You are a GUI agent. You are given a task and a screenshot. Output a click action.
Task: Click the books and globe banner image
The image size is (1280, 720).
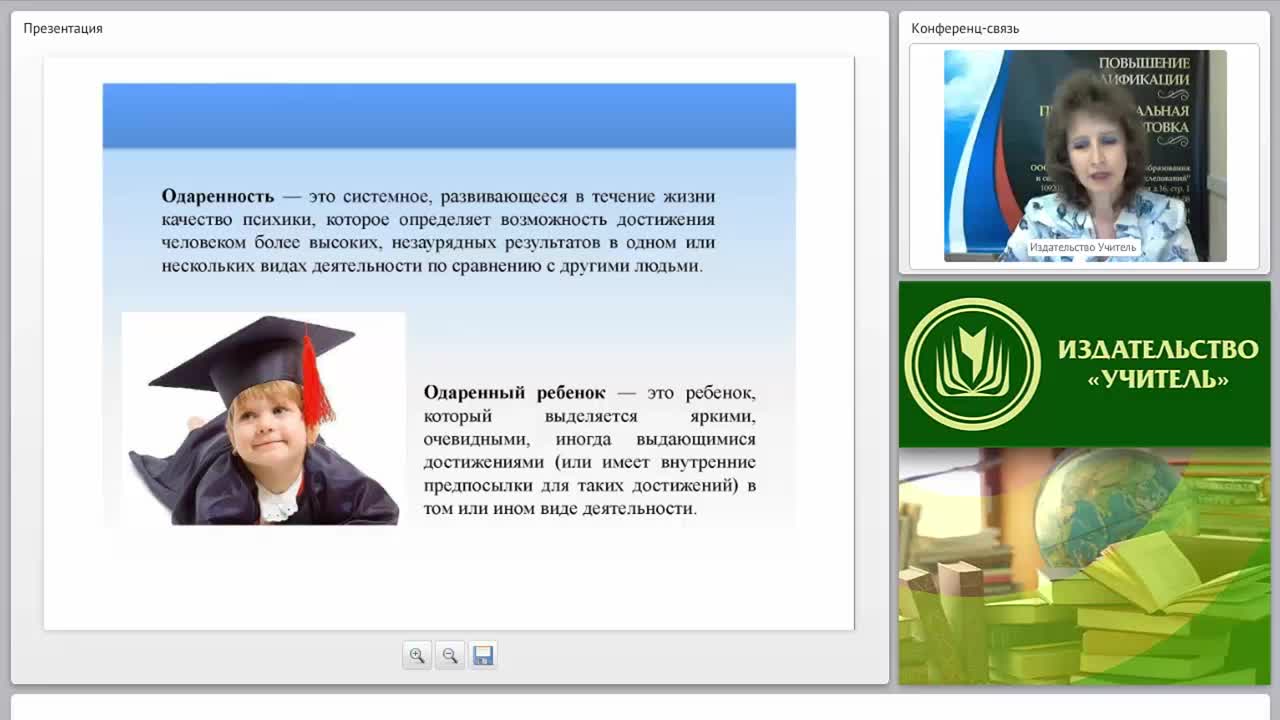click(x=1084, y=566)
